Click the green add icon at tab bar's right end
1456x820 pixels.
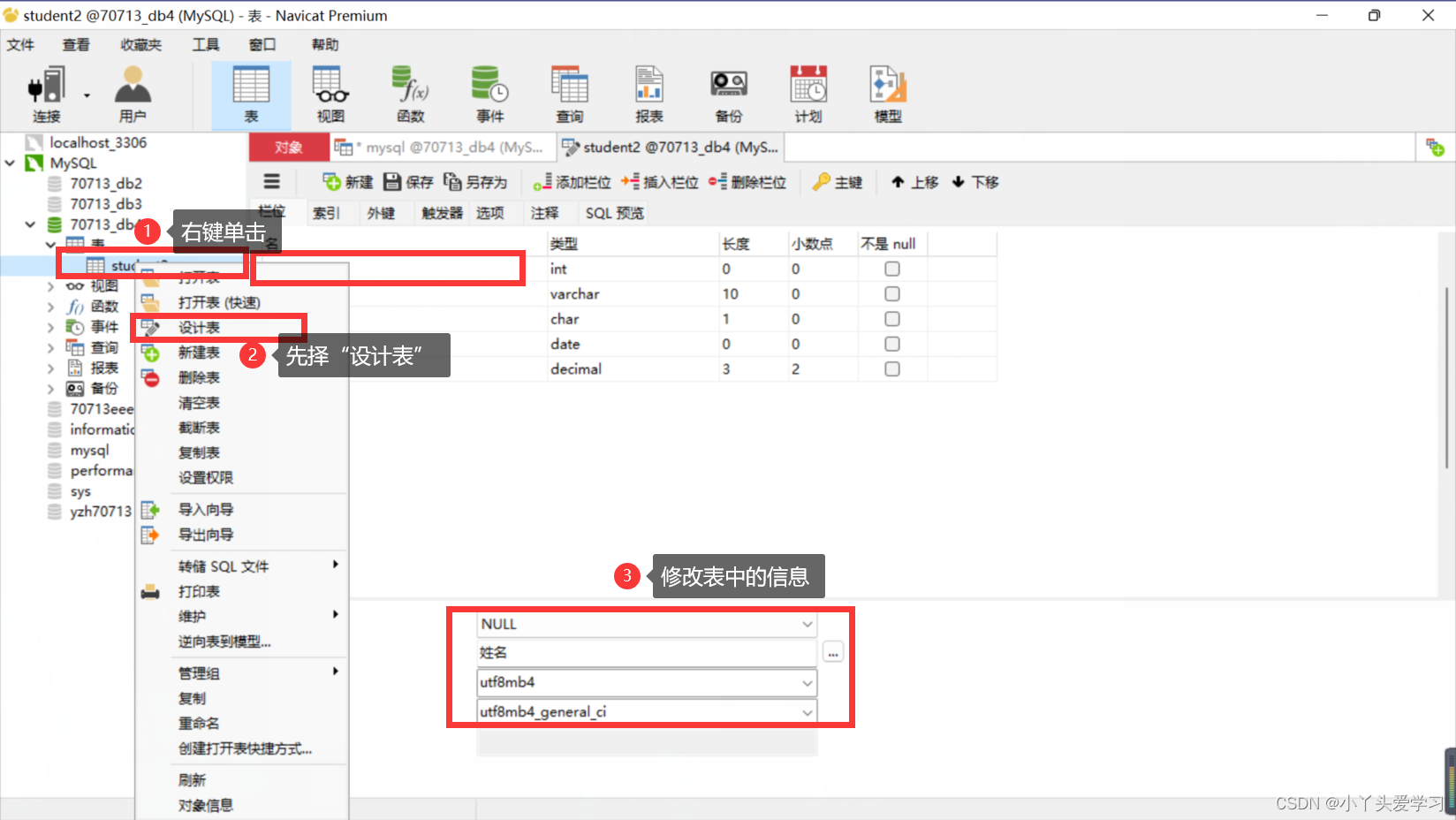[x=1435, y=148]
